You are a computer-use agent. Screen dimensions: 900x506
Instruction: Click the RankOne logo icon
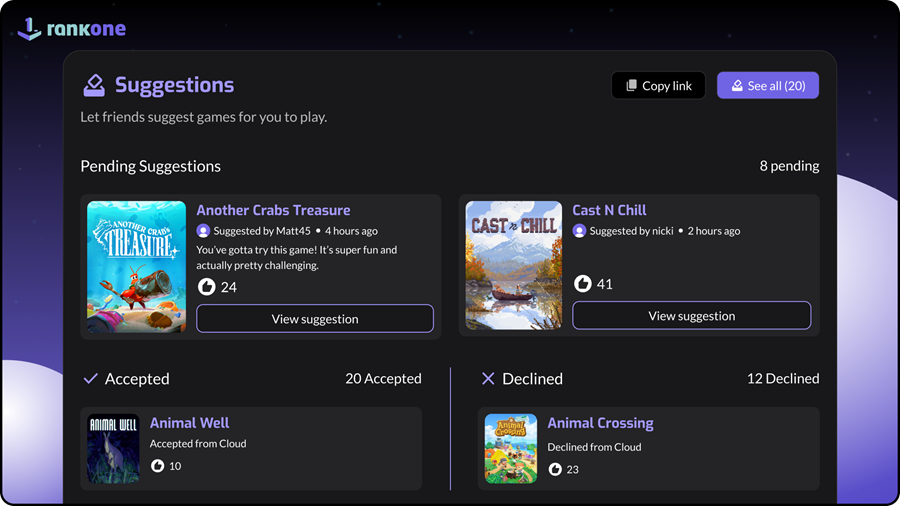31,29
